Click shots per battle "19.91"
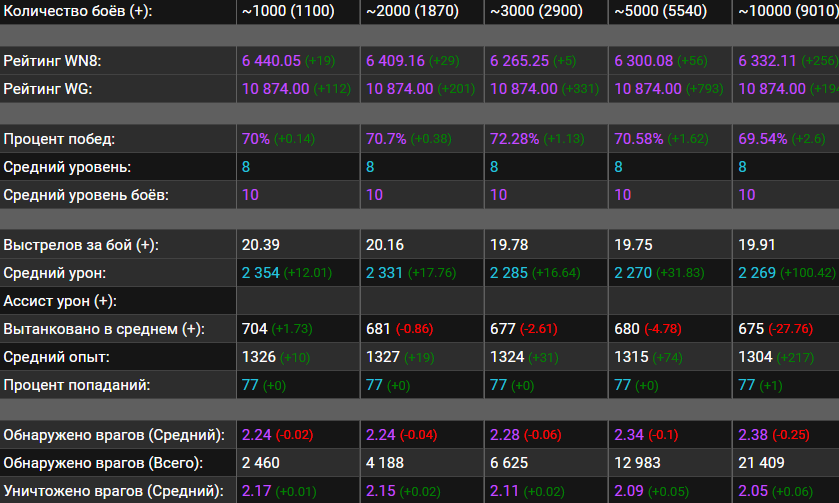 pos(757,245)
